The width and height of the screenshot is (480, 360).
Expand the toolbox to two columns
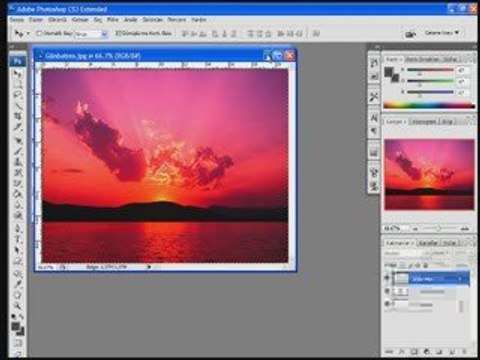tap(12, 47)
